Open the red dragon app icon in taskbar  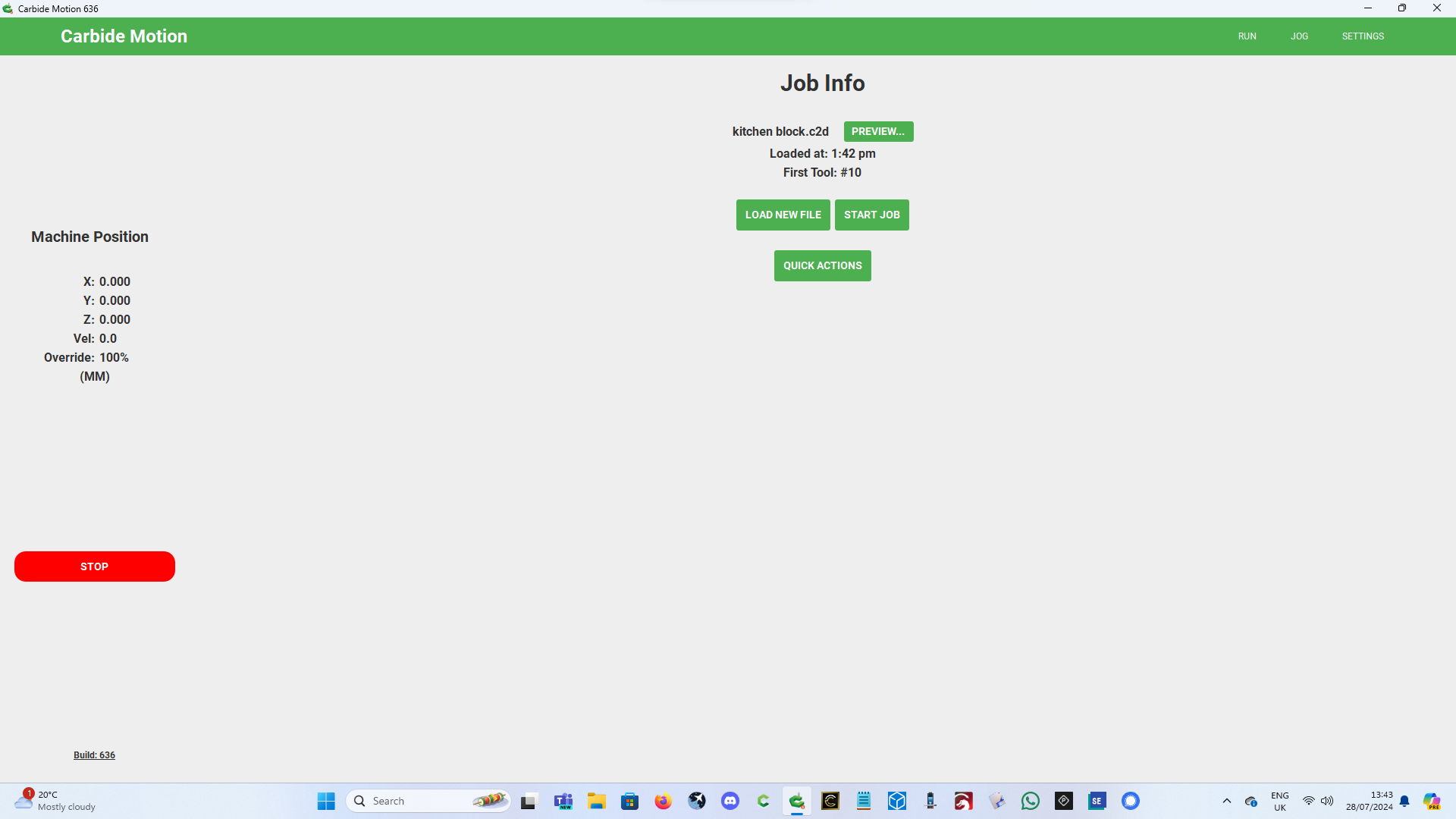pyautogui.click(x=964, y=801)
